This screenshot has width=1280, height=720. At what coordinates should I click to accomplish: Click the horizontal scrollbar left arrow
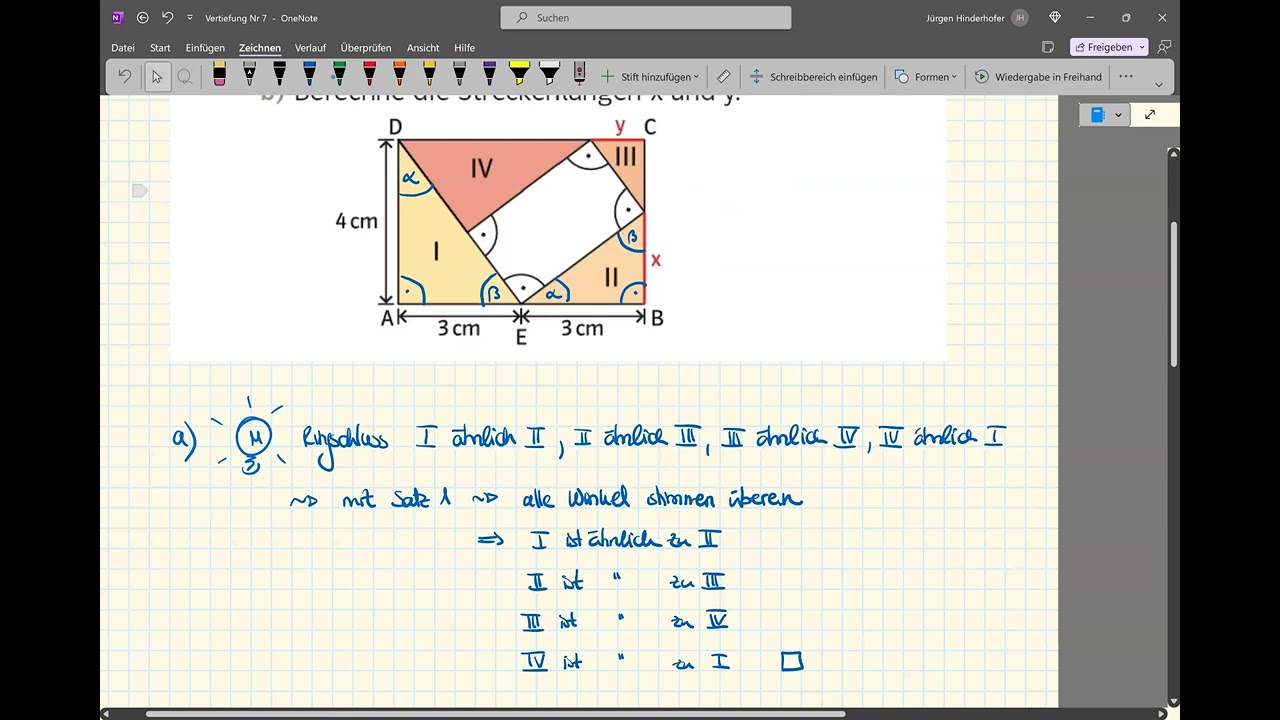[106, 714]
